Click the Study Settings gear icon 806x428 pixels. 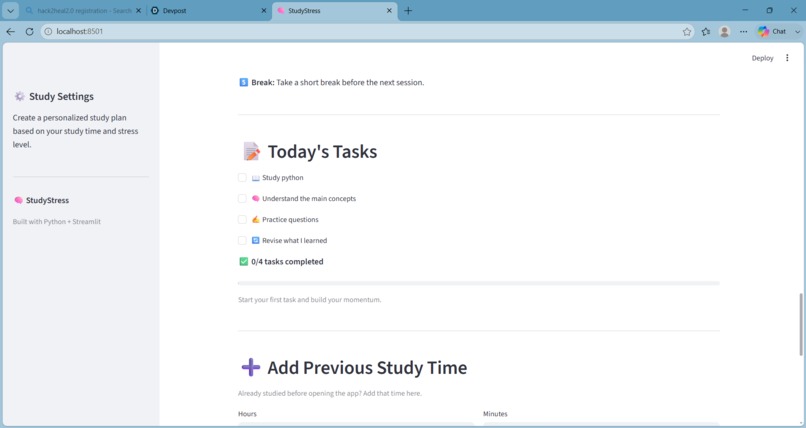tap(20, 96)
